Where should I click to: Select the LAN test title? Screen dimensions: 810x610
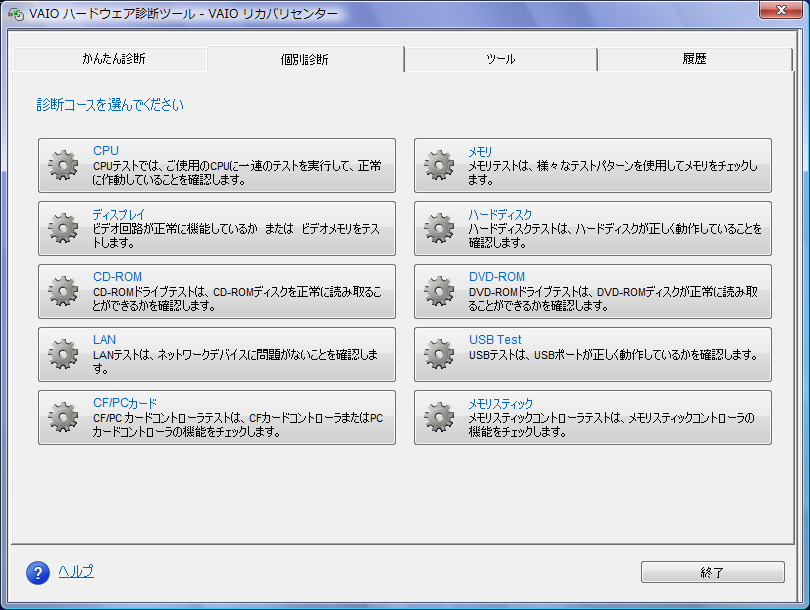104,340
